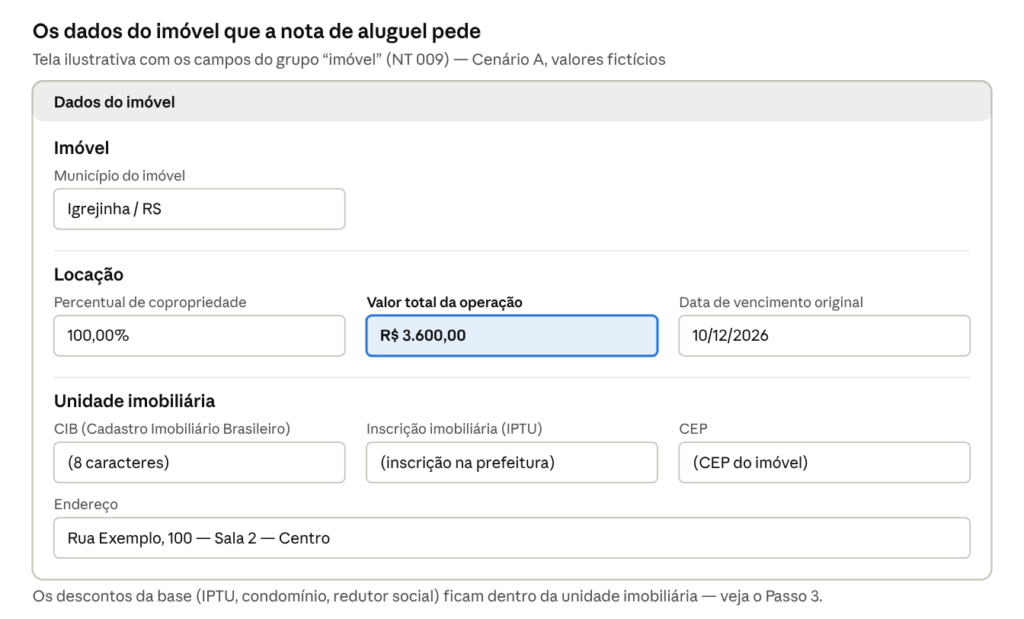Select the Inscrição imobiliária IPTU field
The width and height of the screenshot is (1024, 619).
512,462
